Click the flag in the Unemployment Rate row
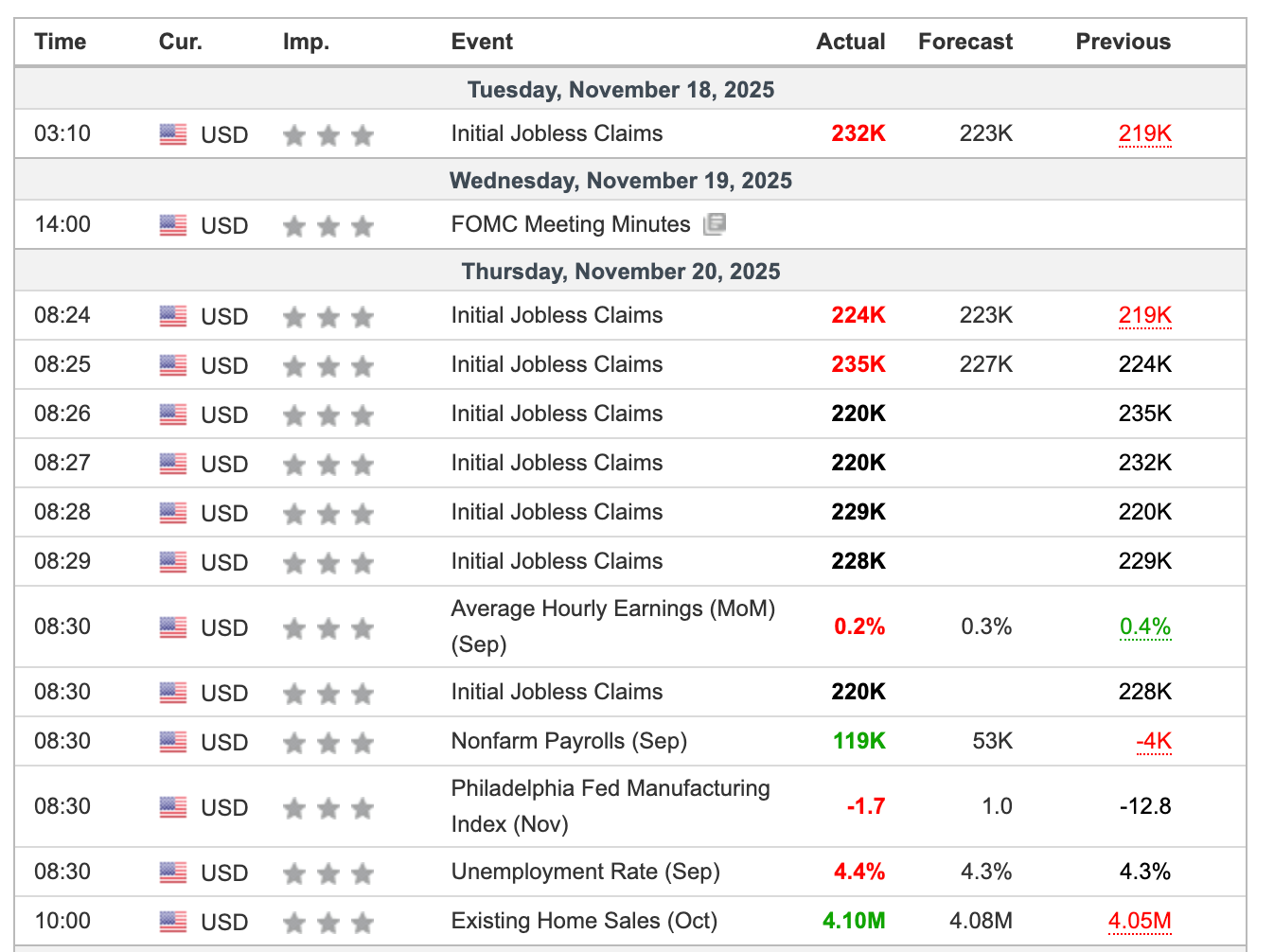 pyautogui.click(x=173, y=873)
